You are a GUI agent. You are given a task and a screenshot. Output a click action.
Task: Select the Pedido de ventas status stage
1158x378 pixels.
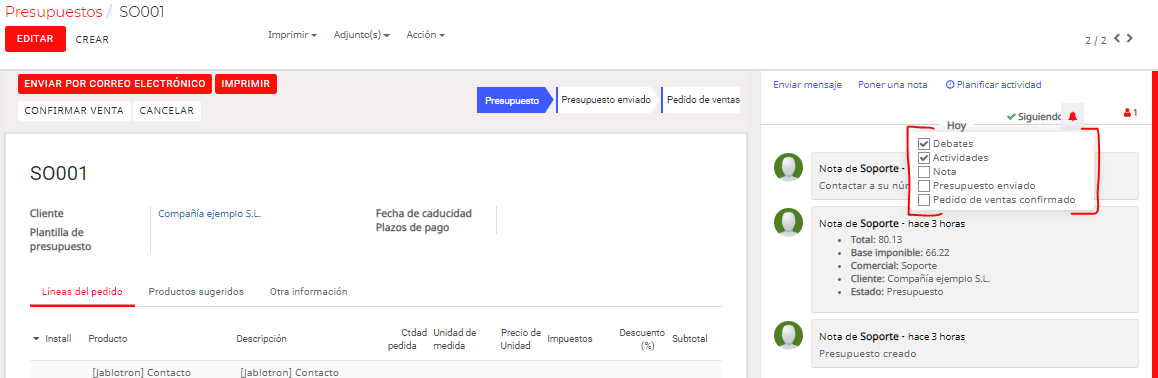[x=702, y=100]
